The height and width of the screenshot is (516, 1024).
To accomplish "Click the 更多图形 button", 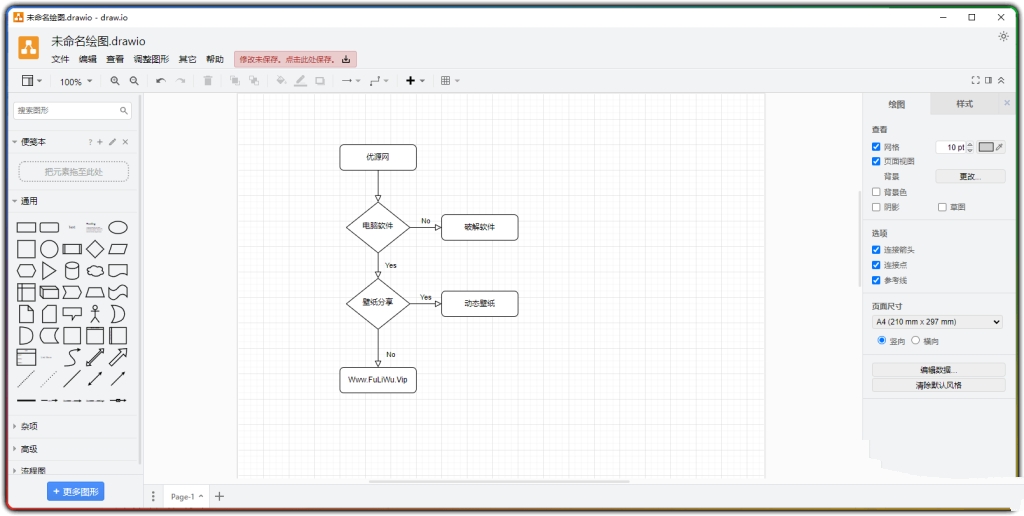I will [75, 492].
